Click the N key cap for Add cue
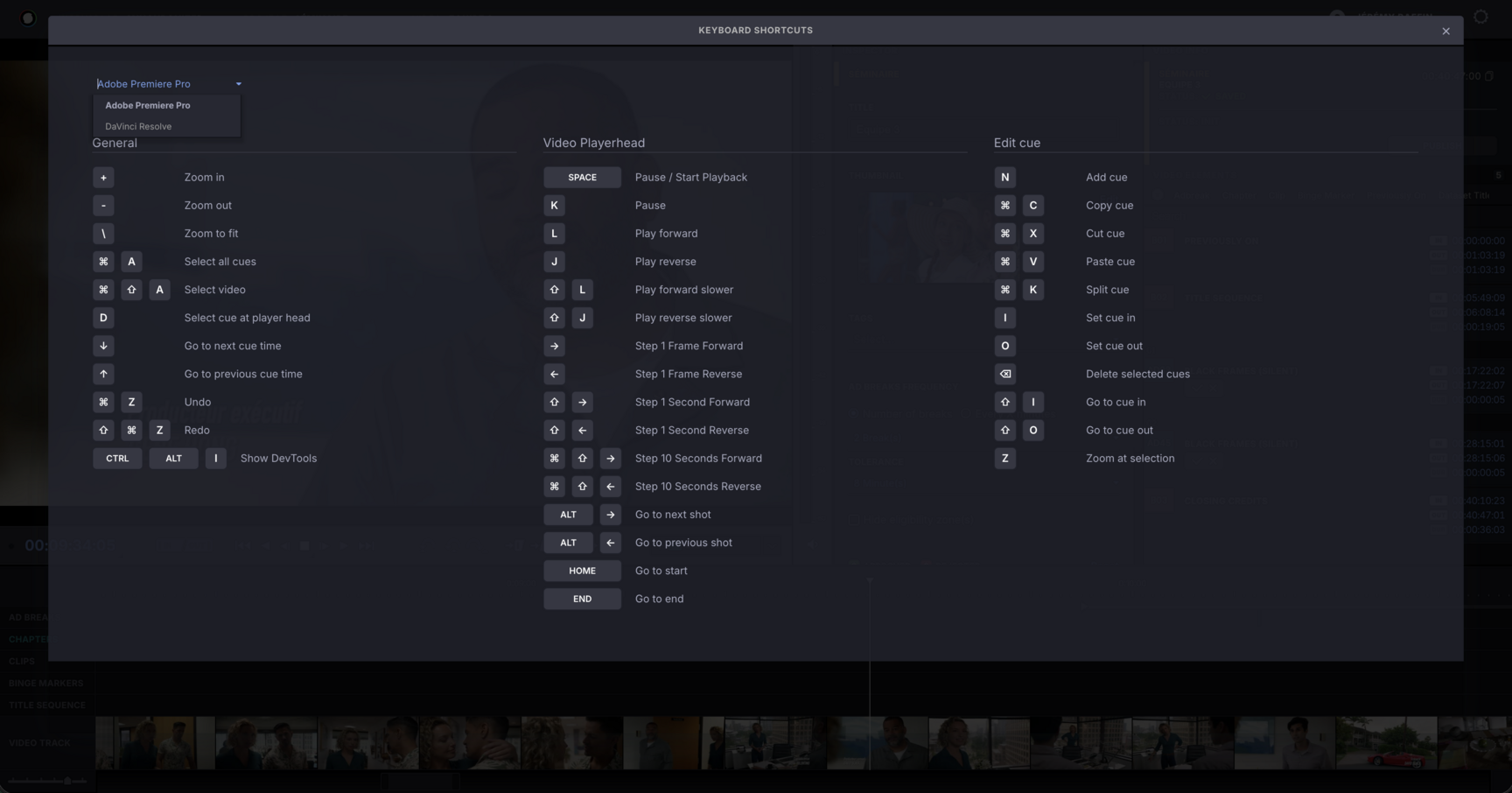 click(x=1004, y=178)
